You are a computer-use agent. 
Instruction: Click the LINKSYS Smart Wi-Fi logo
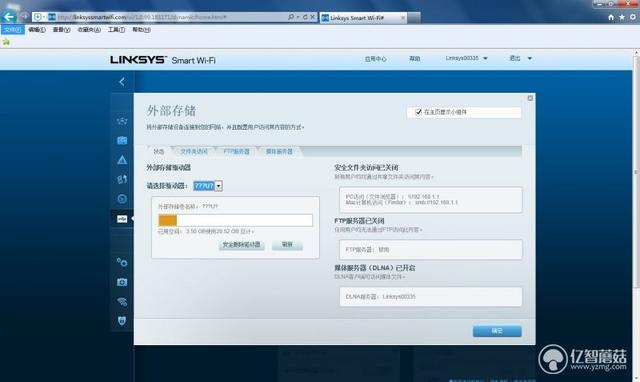(162, 60)
